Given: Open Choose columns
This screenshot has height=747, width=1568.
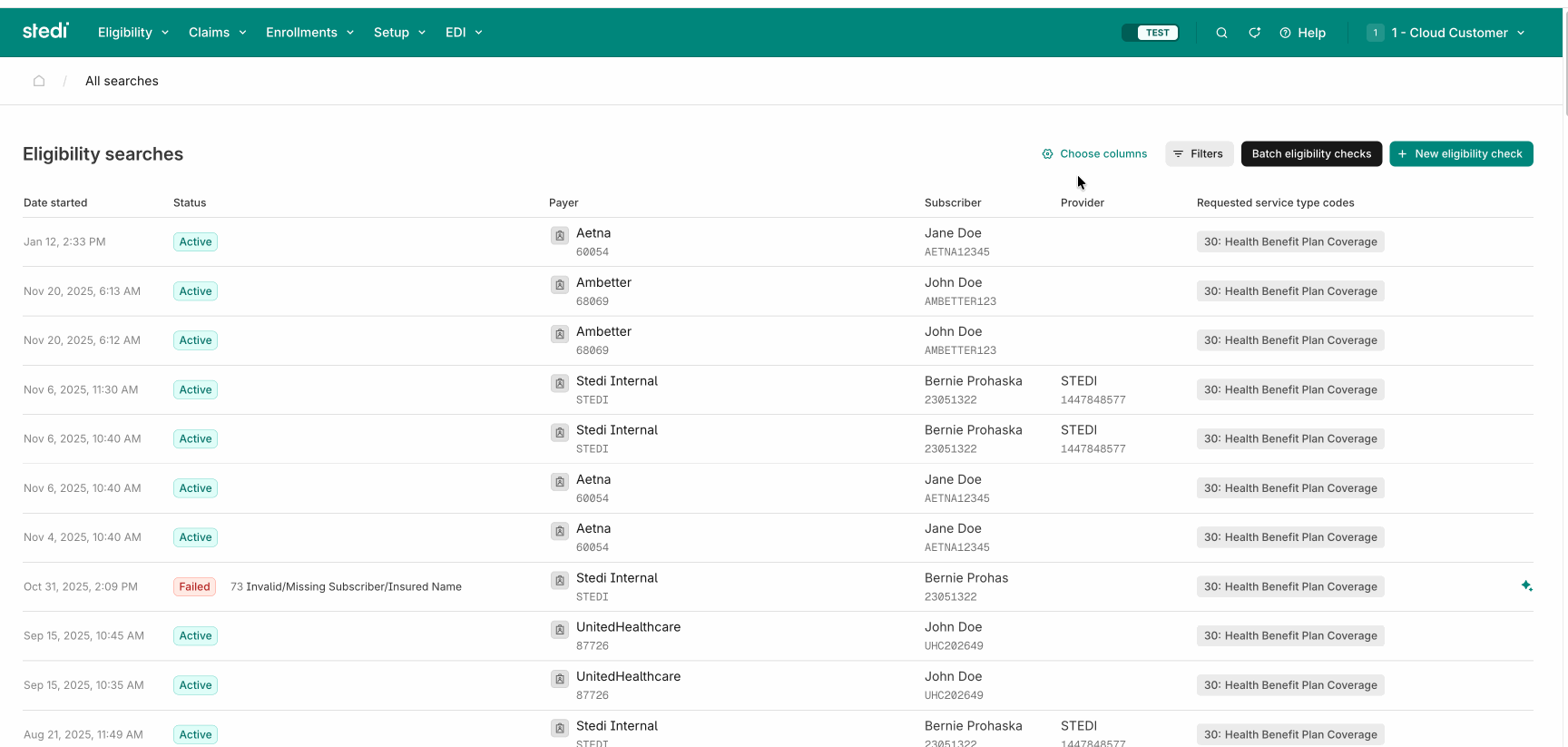Looking at the screenshot, I should point(1094,154).
